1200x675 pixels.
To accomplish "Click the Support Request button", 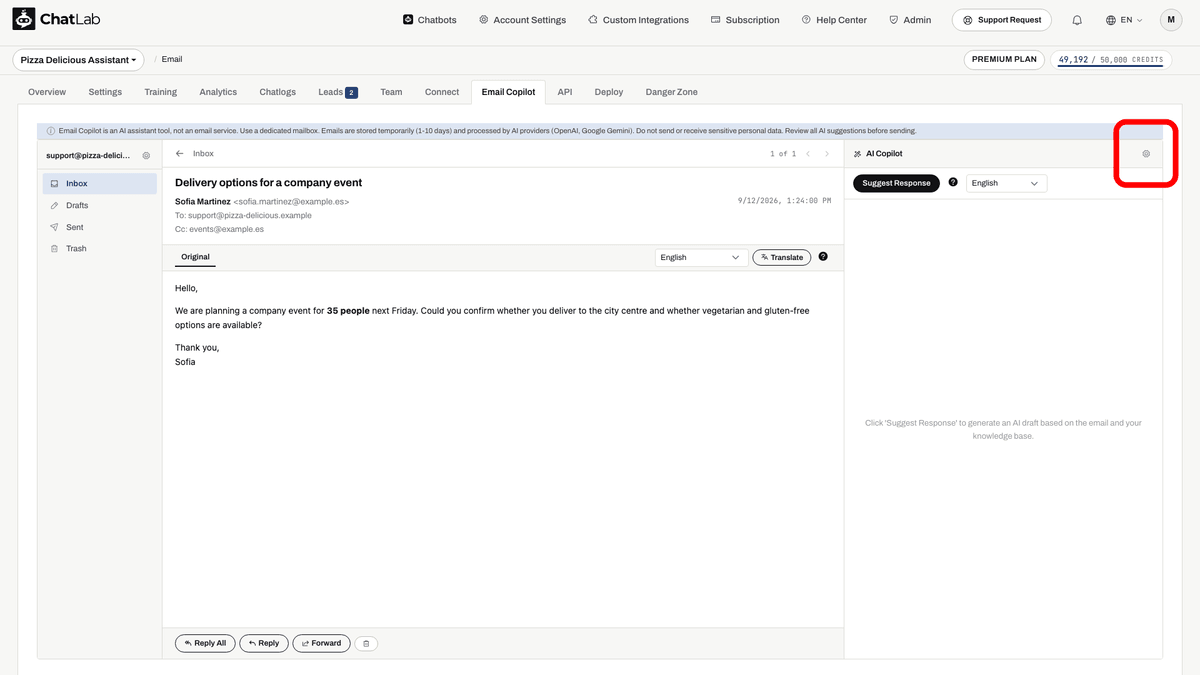I will tap(1001, 20).
